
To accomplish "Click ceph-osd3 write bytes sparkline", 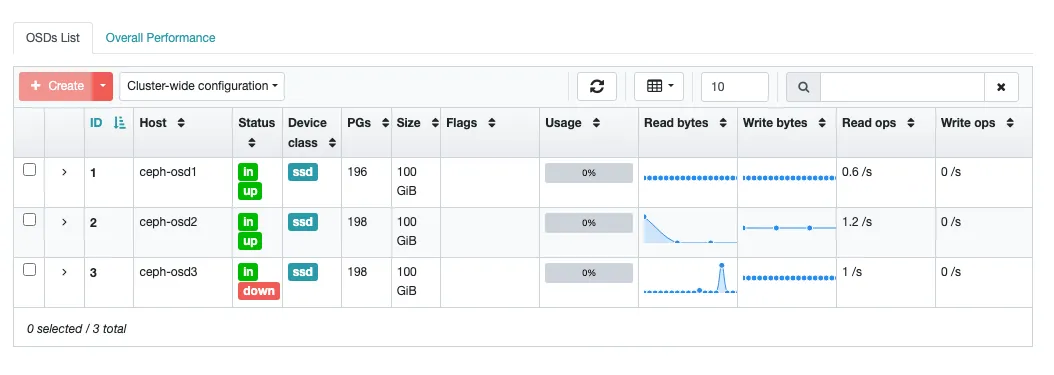I will [x=789, y=278].
